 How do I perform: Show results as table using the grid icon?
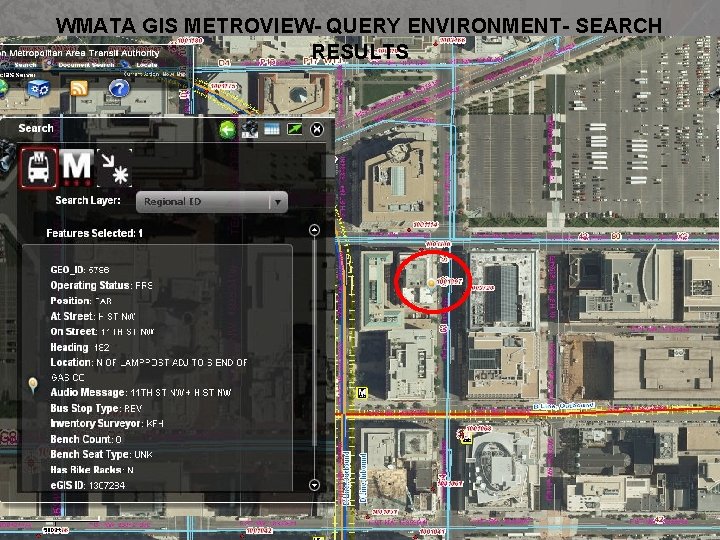[x=272, y=129]
